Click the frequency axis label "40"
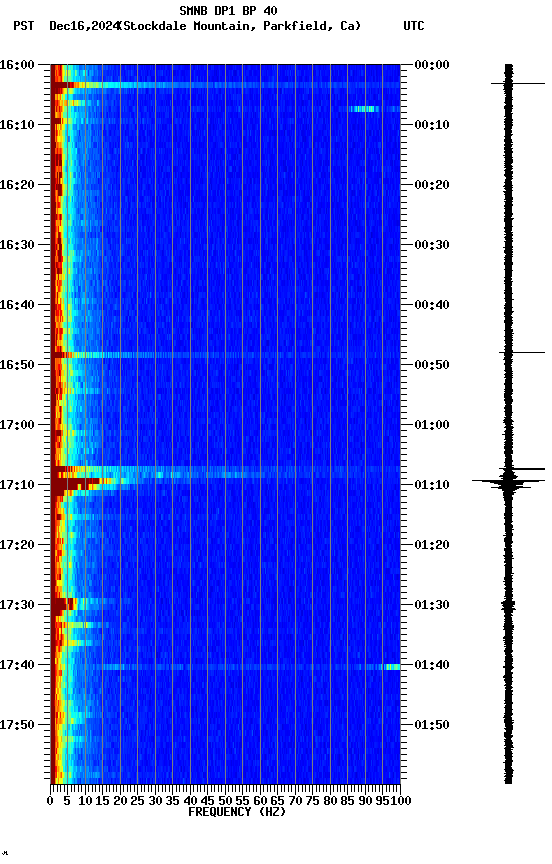Image resolution: width=552 pixels, height=864 pixels. [x=190, y=802]
